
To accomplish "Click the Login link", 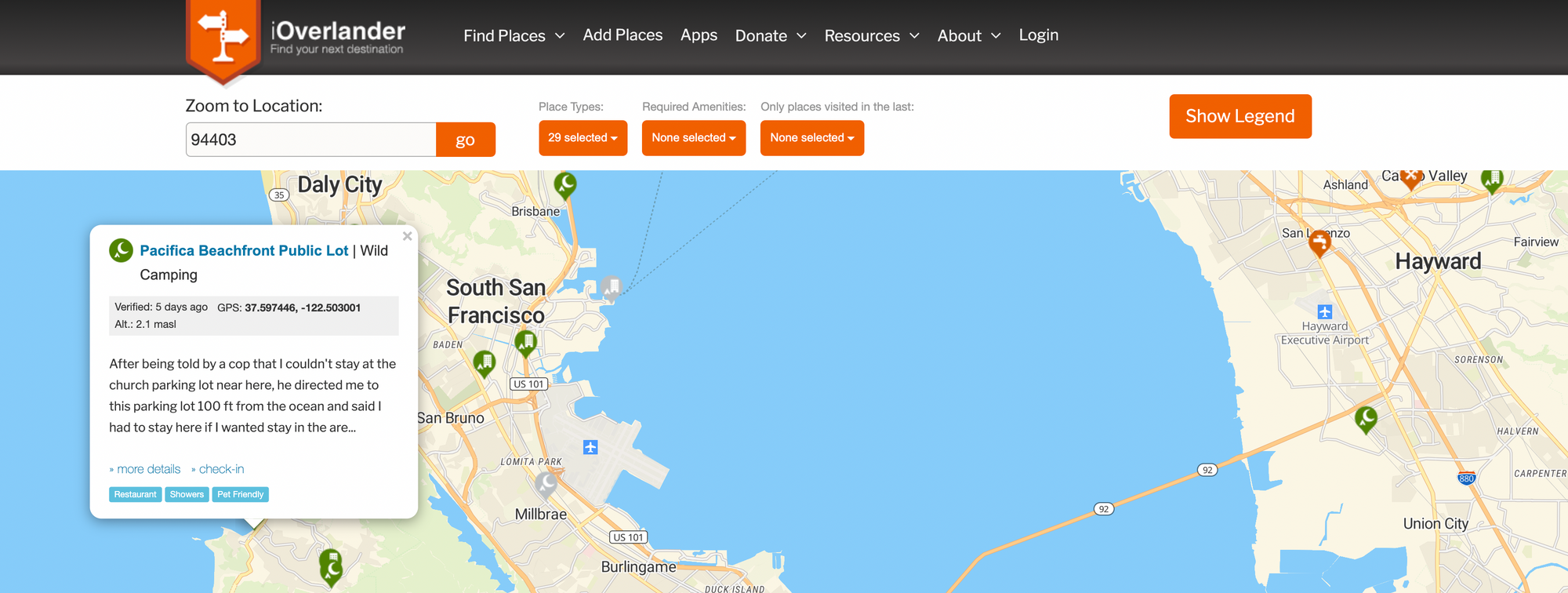I will [x=1039, y=35].
